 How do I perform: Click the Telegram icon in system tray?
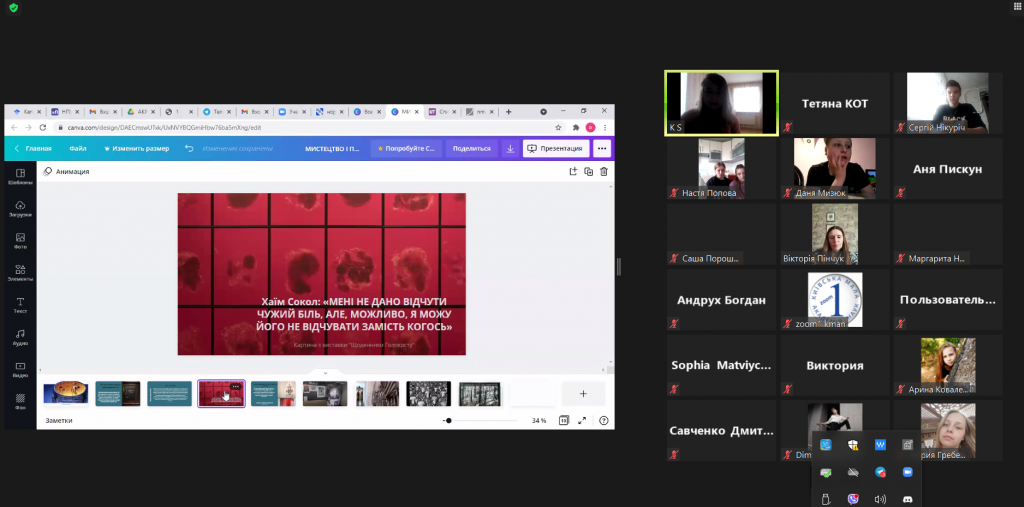pyautogui.click(x=880, y=472)
